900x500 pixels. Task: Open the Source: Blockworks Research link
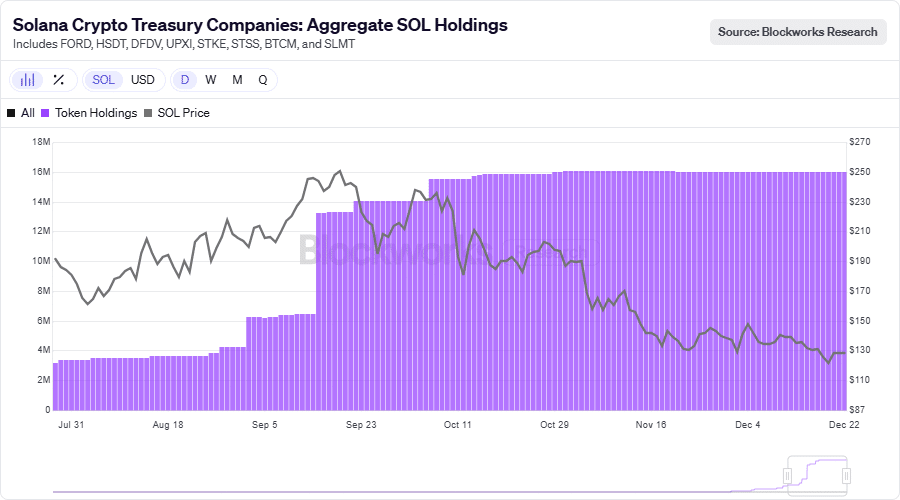click(798, 32)
